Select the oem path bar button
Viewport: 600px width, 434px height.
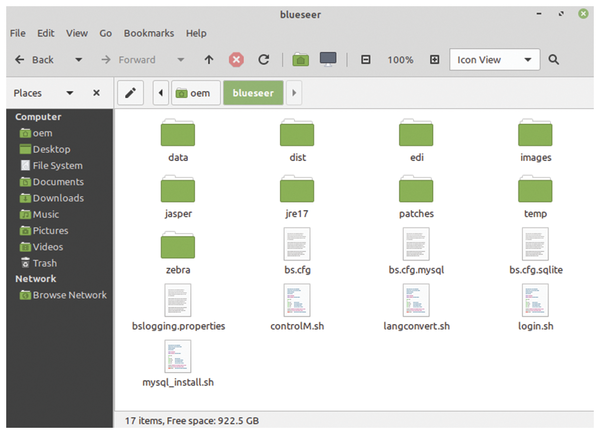coord(196,93)
